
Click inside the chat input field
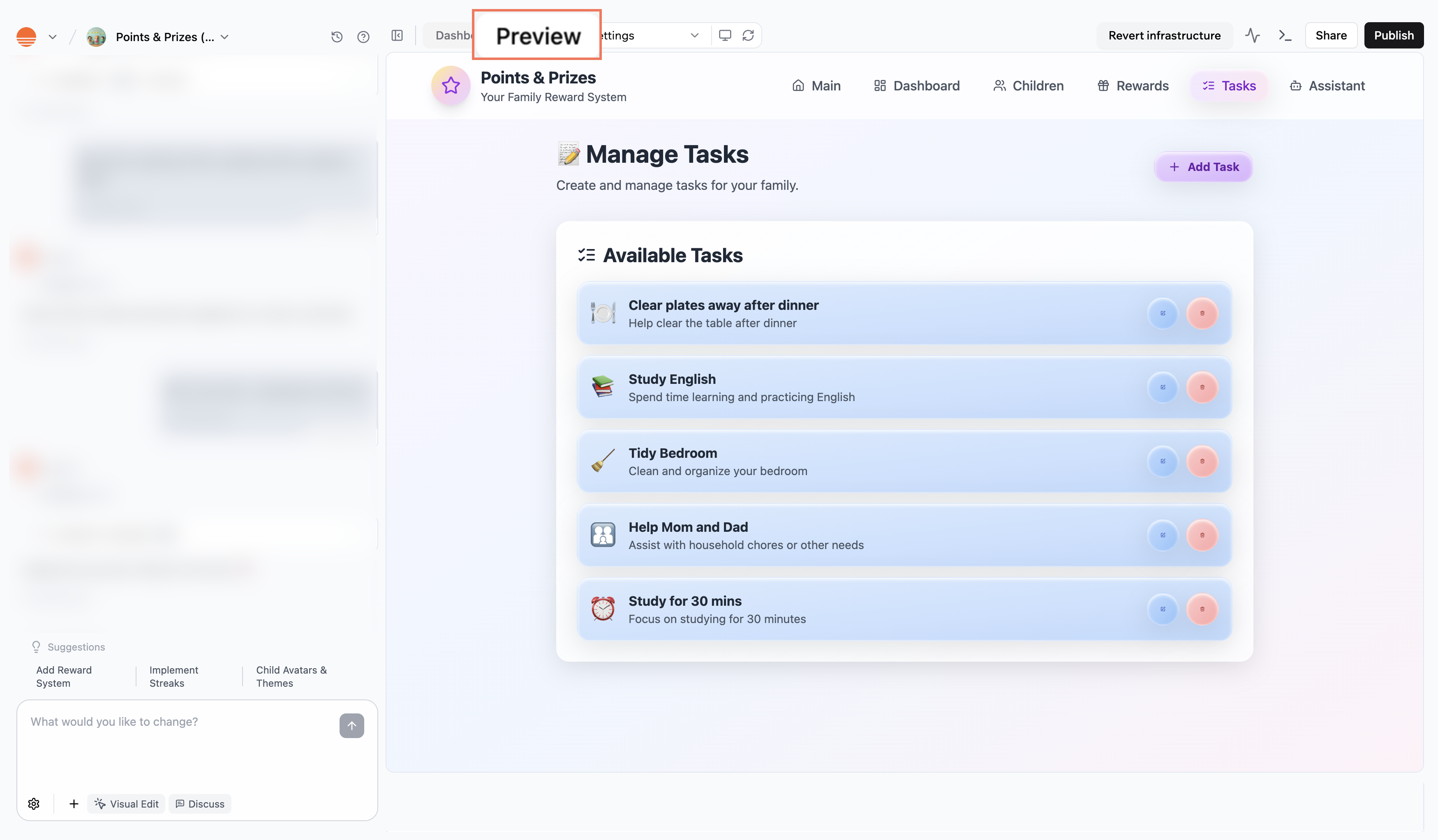(171, 722)
